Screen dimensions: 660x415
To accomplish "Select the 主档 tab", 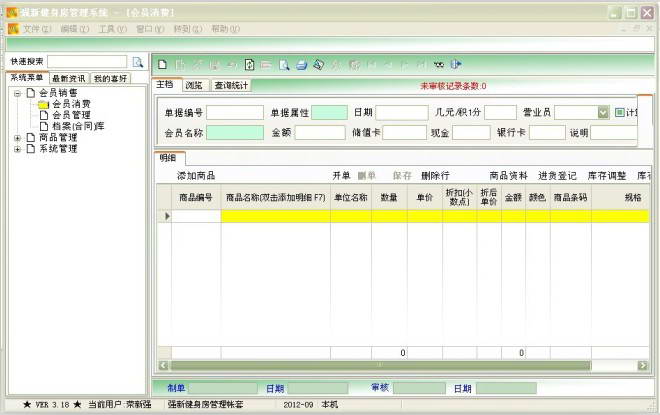I will 165,84.
